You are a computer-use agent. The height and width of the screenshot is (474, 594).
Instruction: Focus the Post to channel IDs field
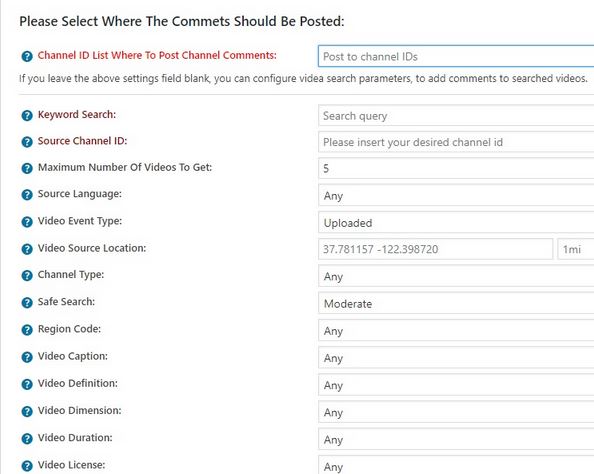(x=456, y=56)
